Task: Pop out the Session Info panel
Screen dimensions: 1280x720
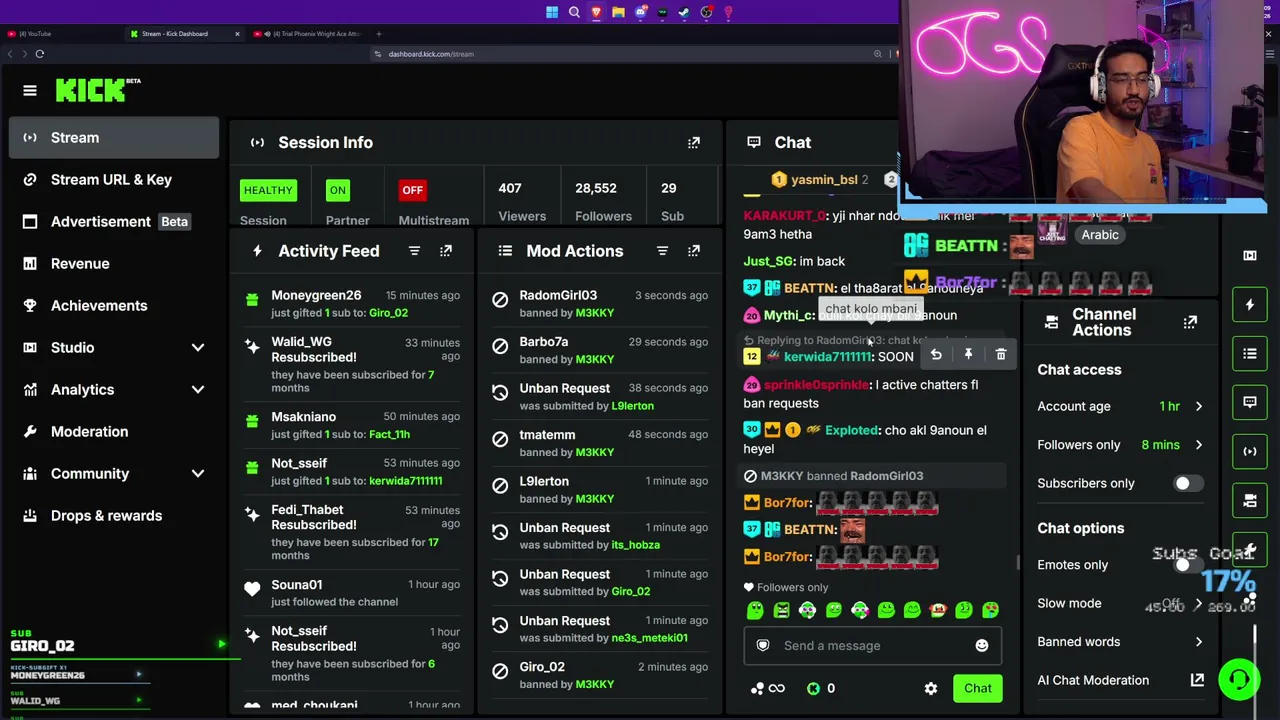Action: (x=694, y=143)
